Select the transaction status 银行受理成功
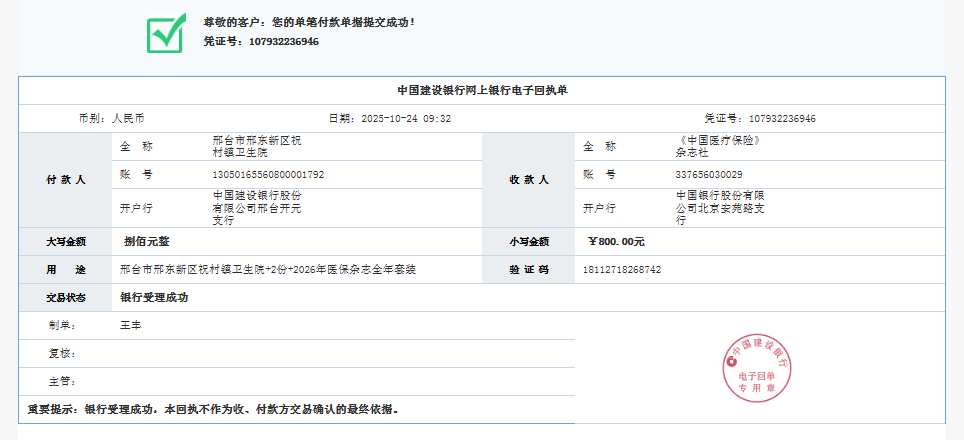This screenshot has height=440, width=964. (x=154, y=298)
